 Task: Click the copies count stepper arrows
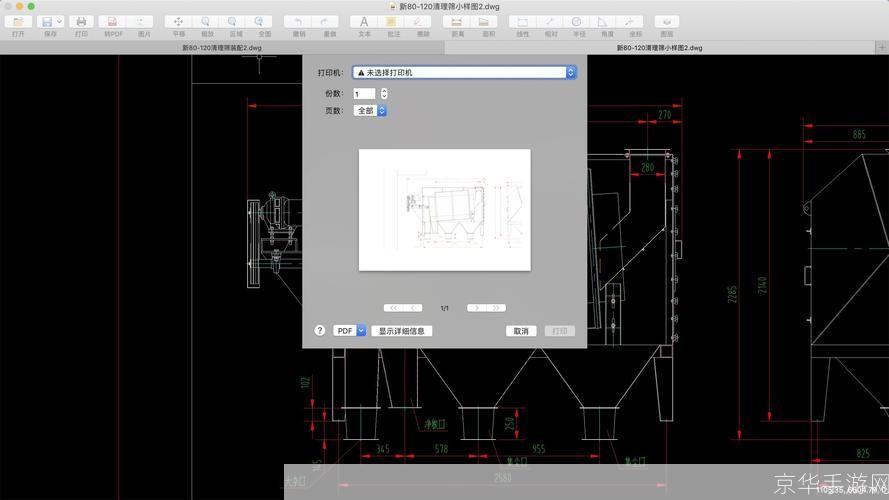coord(384,94)
